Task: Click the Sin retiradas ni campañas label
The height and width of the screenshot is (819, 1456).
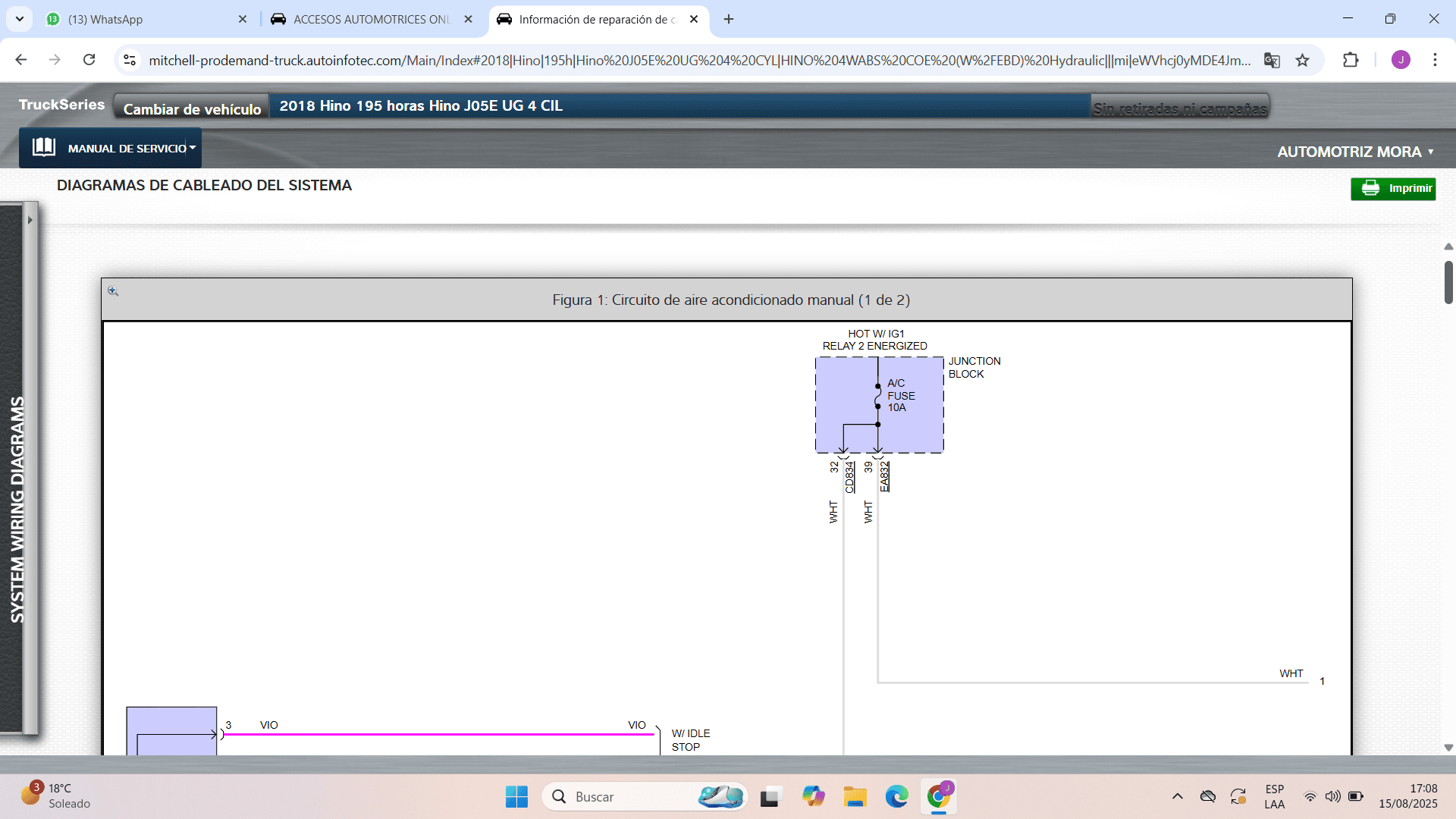Action: [1179, 108]
